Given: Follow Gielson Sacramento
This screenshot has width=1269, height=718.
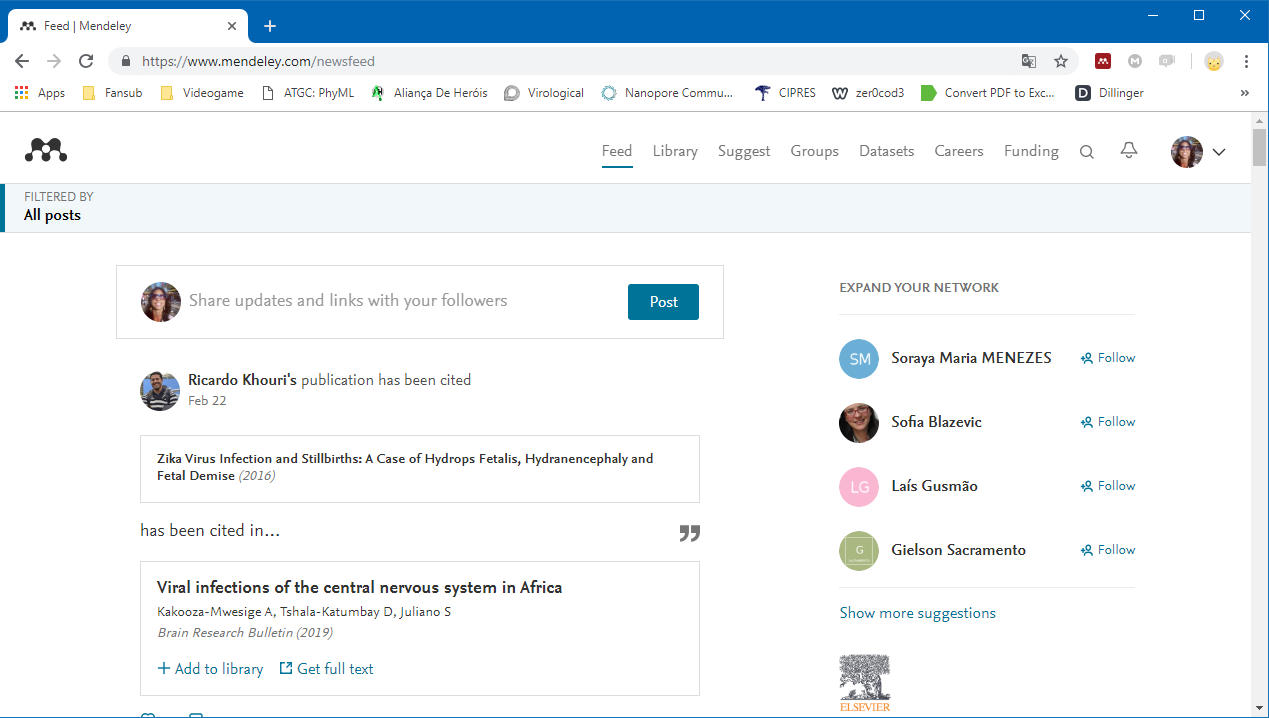Looking at the screenshot, I should pyautogui.click(x=1108, y=550).
